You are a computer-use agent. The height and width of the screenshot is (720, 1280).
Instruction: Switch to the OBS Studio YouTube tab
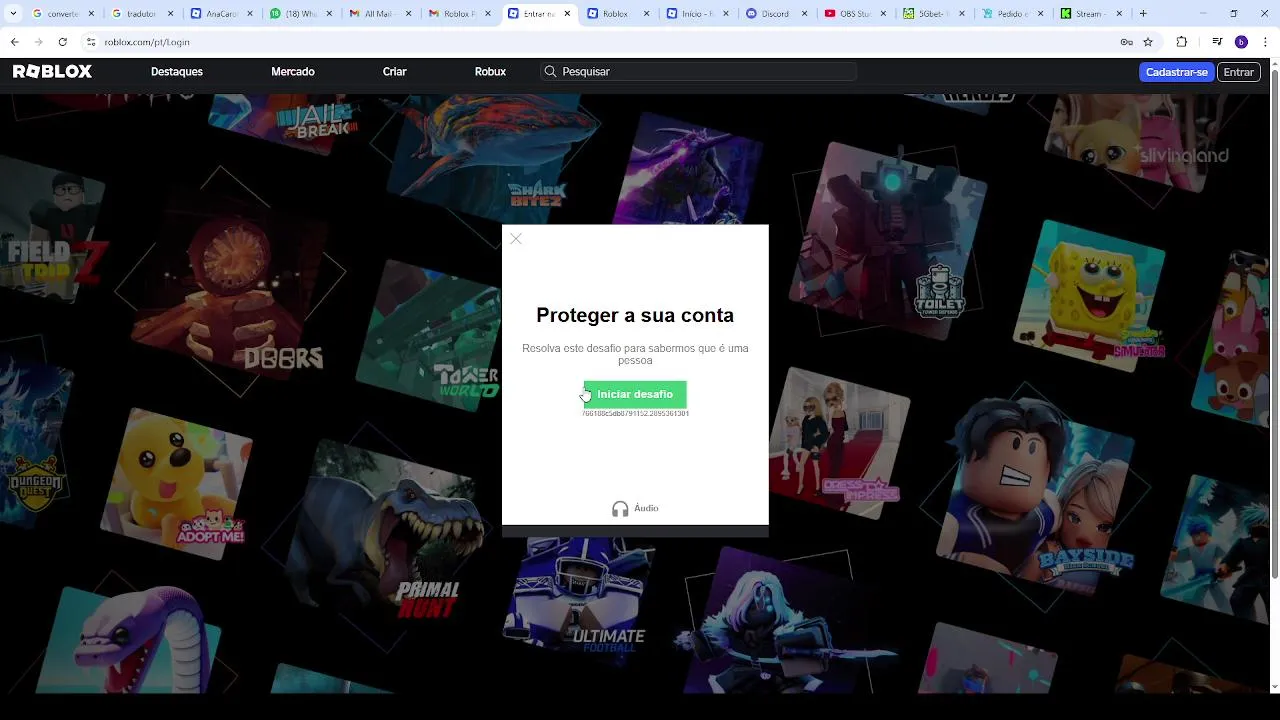(x=854, y=14)
